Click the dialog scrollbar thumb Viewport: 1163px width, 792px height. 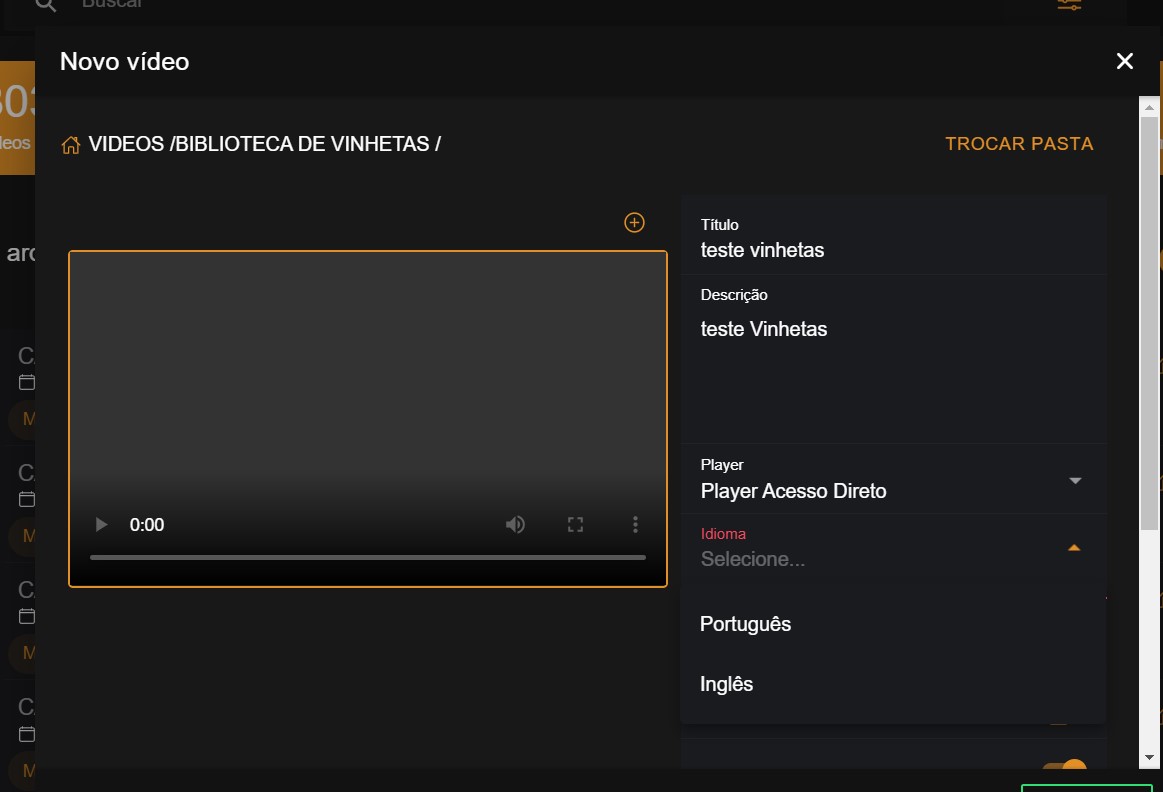tap(1149, 323)
